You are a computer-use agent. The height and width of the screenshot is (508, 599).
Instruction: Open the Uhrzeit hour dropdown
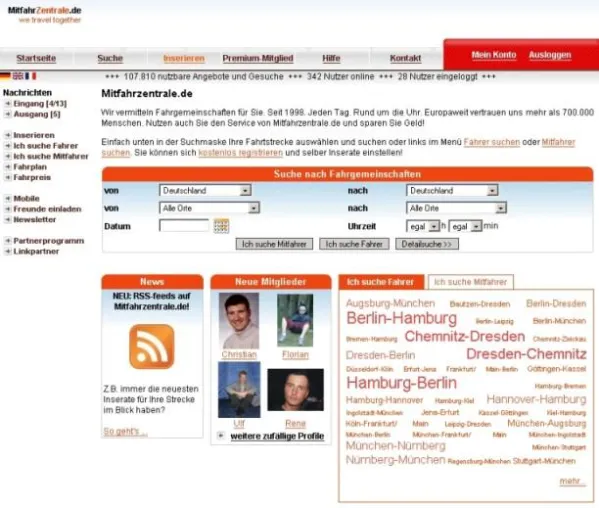tap(423, 226)
